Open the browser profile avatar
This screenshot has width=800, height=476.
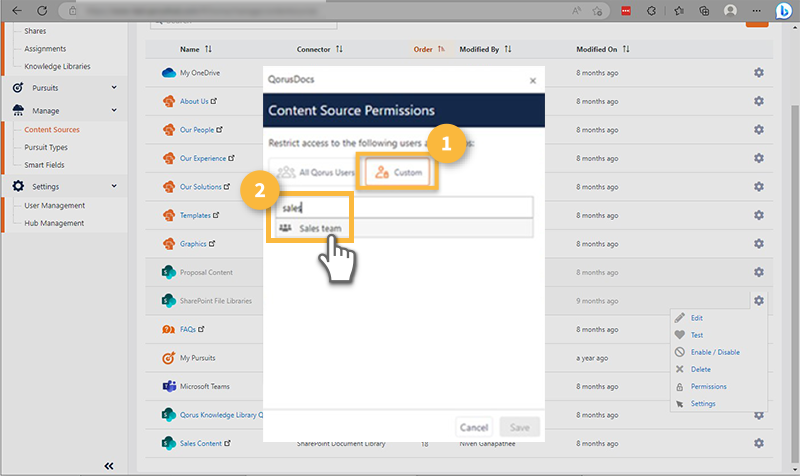[x=730, y=10]
